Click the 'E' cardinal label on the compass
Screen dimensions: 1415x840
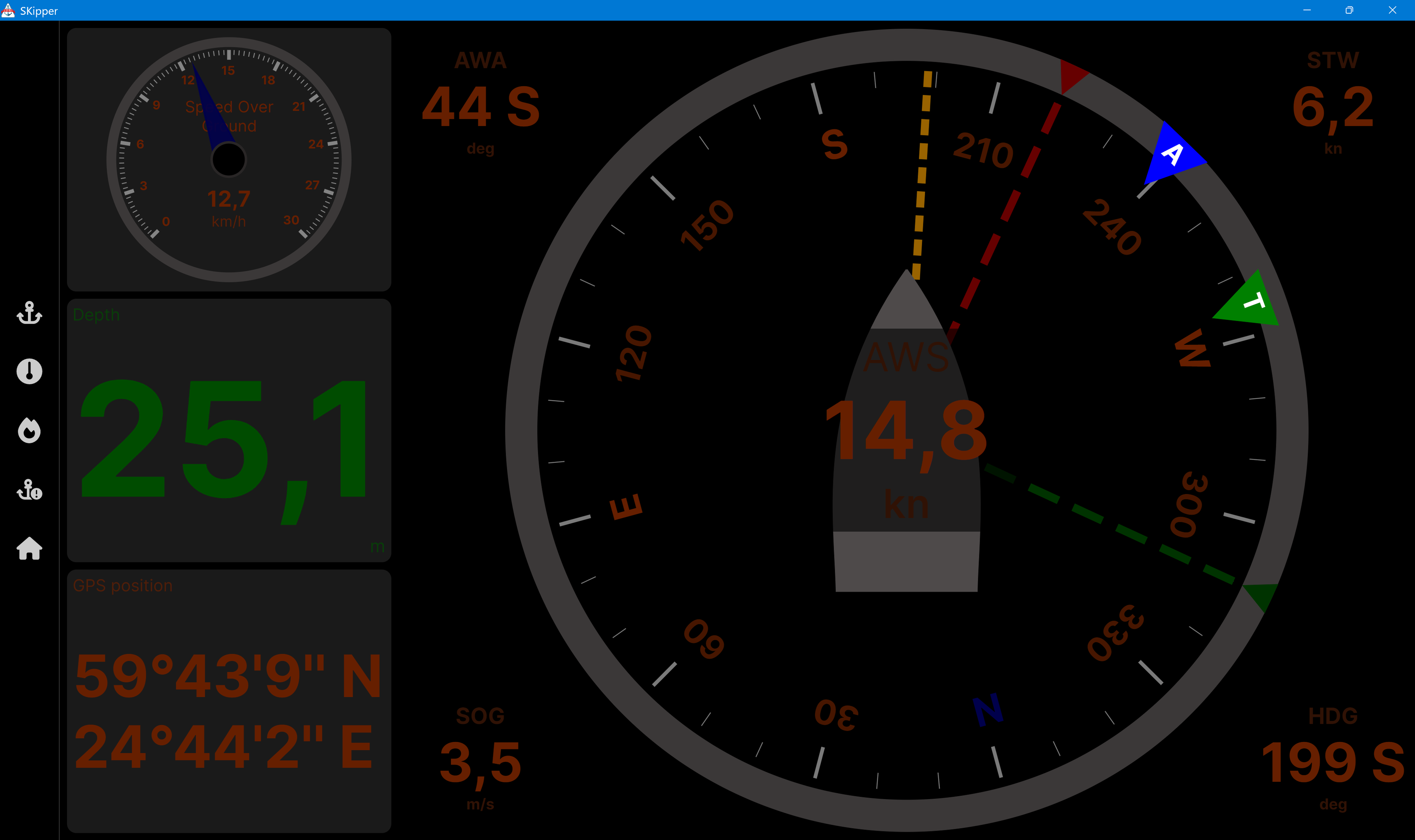click(626, 506)
